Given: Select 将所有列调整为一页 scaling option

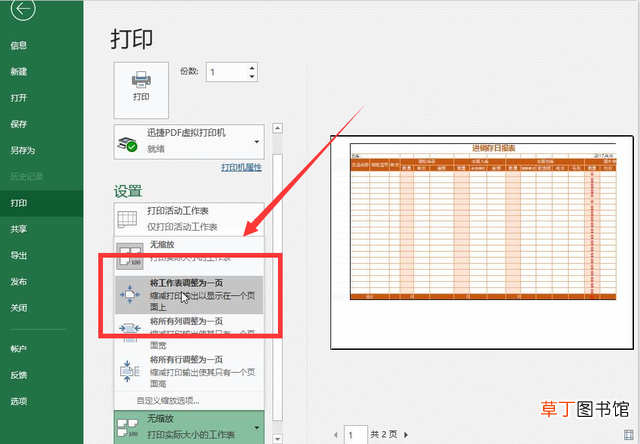Looking at the screenshot, I should [189, 333].
